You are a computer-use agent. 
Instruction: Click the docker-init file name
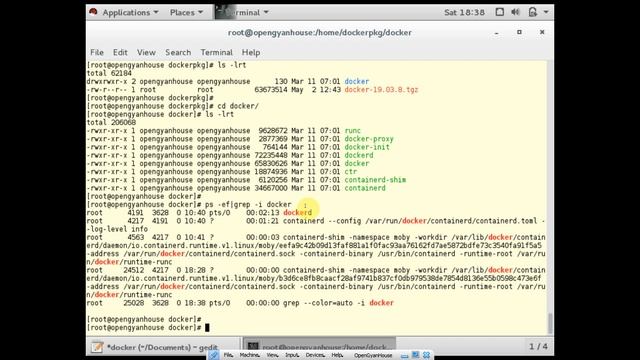pos(367,147)
